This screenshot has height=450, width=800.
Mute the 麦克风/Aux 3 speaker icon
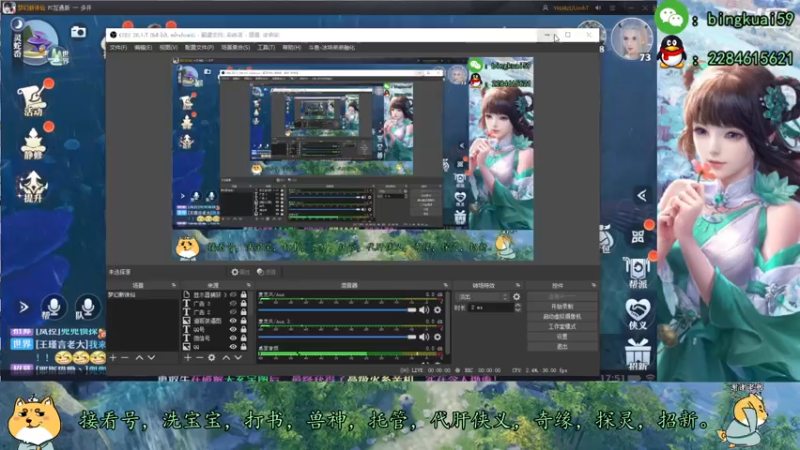tap(424, 337)
